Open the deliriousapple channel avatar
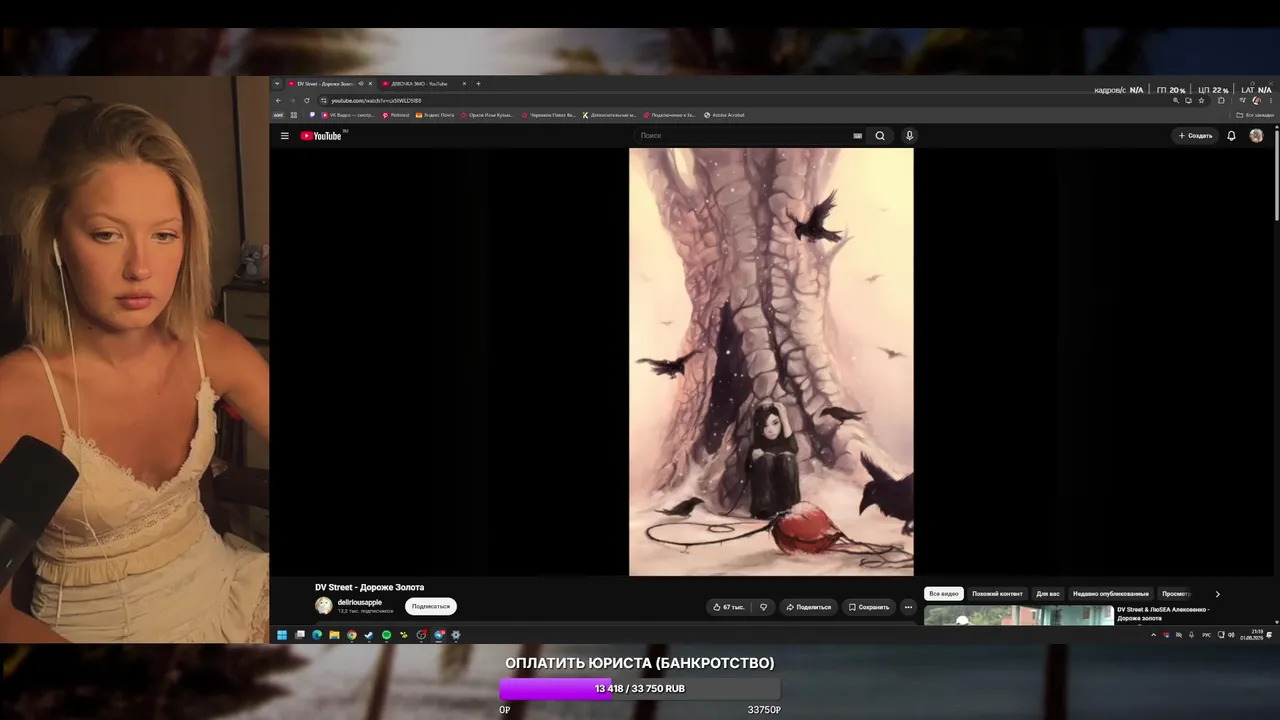This screenshot has width=1280, height=720. click(324, 605)
